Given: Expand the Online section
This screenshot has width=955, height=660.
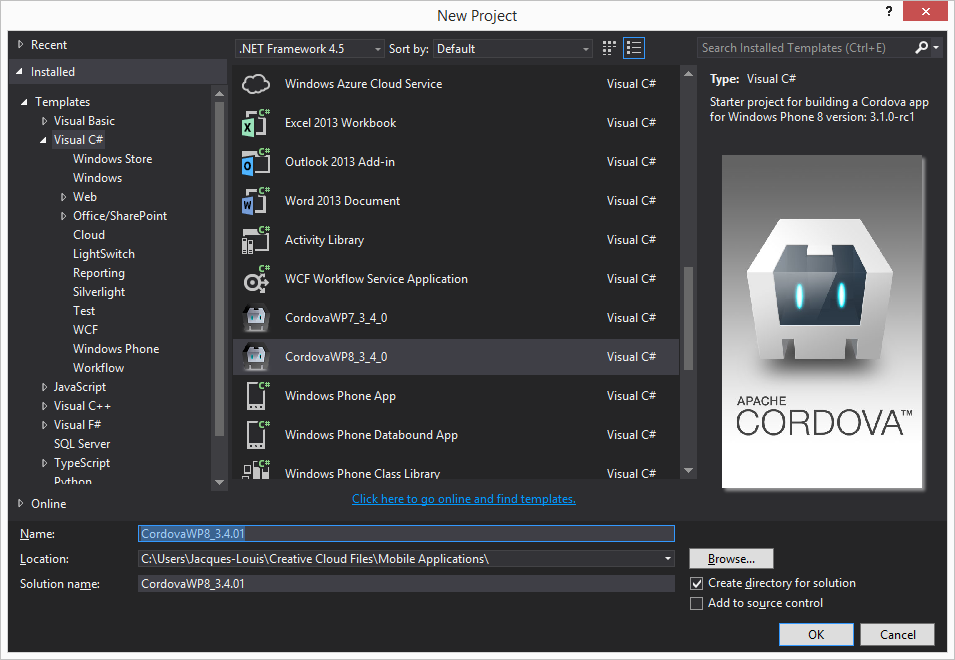Looking at the screenshot, I should click(x=21, y=504).
